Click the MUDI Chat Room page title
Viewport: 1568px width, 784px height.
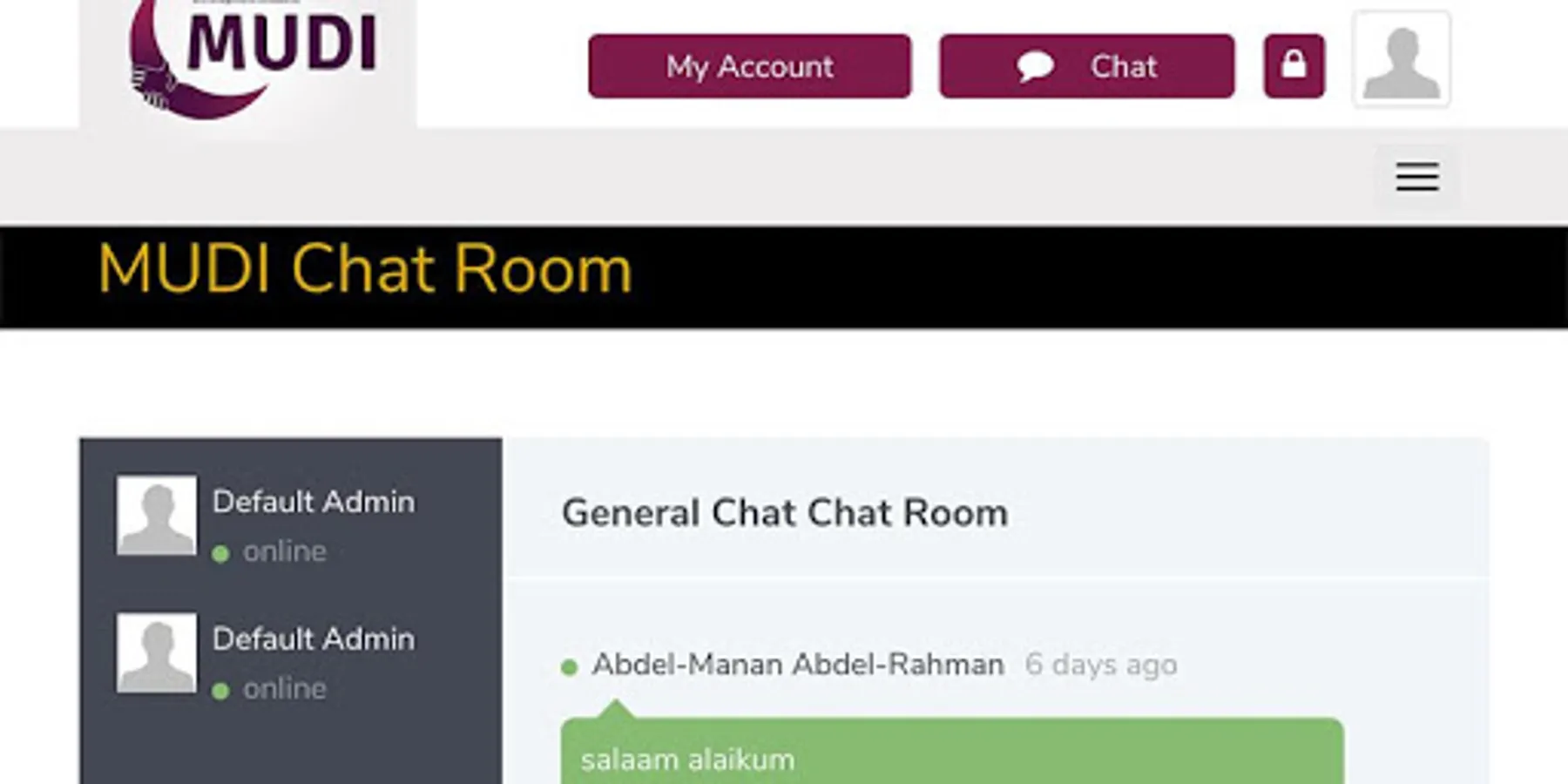pyautogui.click(x=364, y=270)
